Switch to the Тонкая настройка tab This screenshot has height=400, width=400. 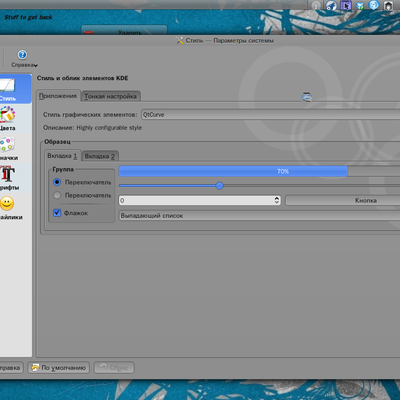coord(111,96)
